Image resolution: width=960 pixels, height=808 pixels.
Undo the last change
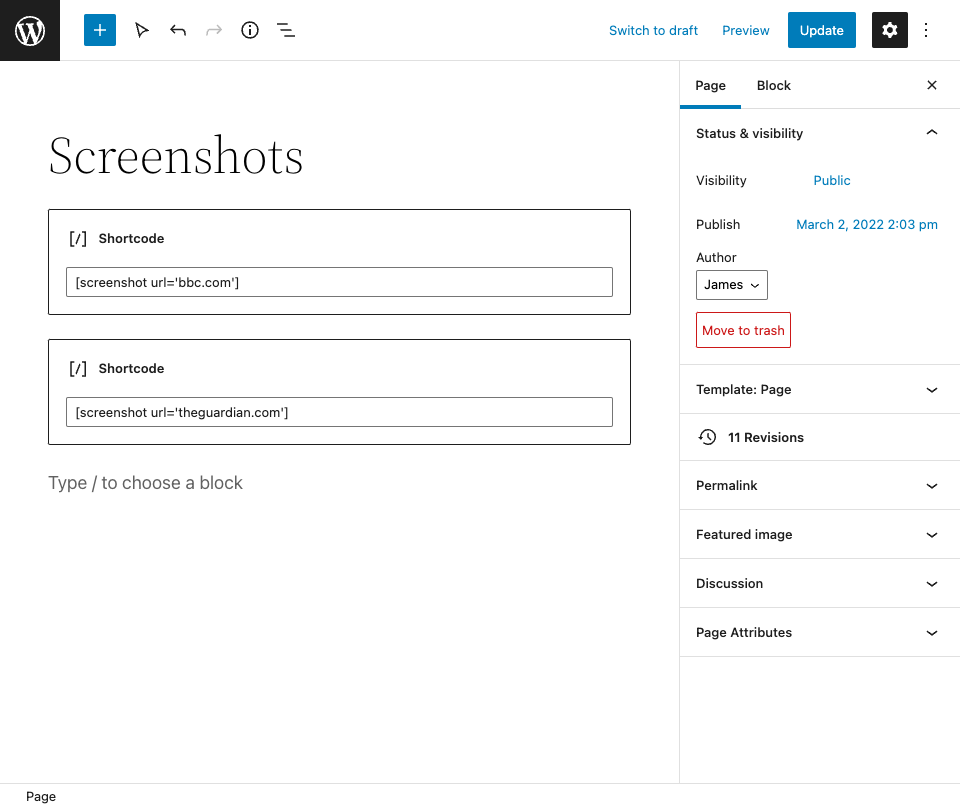177,30
